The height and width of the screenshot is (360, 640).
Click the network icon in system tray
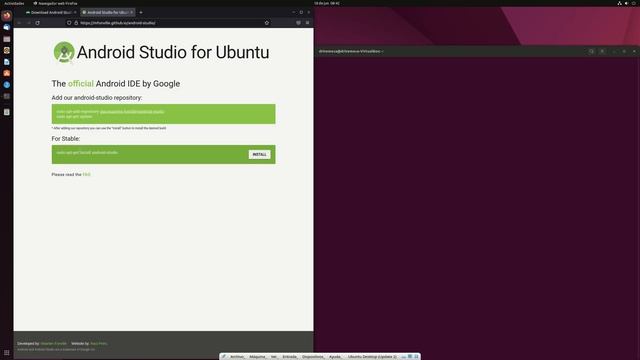(x=619, y=3)
